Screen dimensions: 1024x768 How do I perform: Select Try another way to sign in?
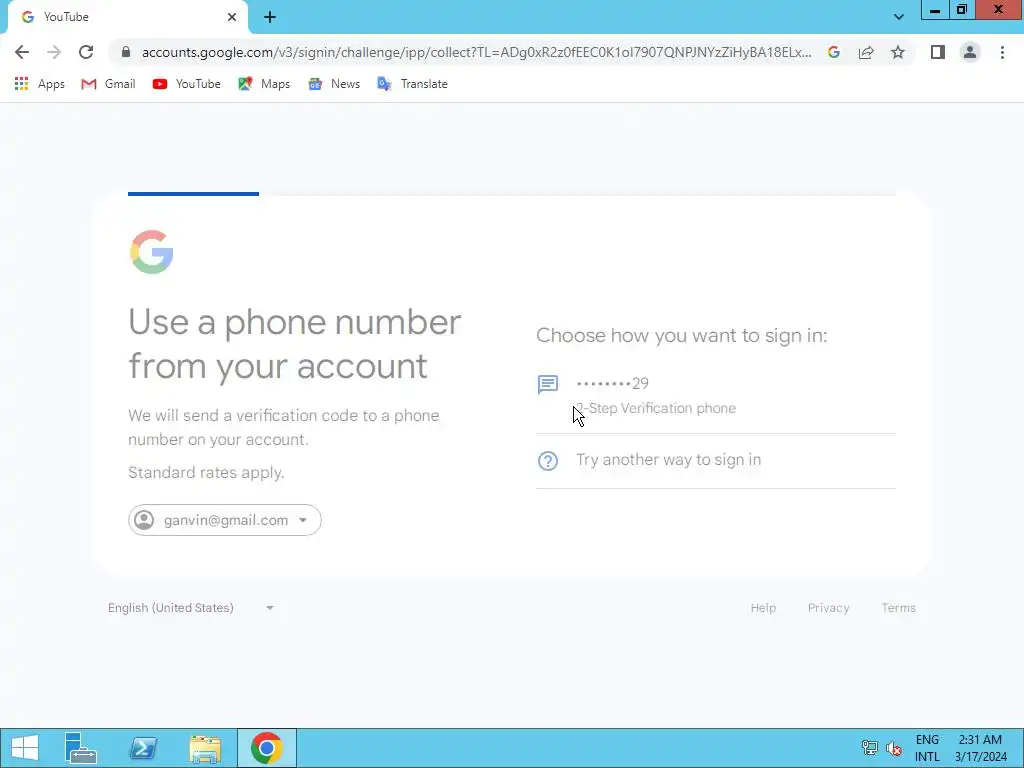pyautogui.click(x=716, y=460)
